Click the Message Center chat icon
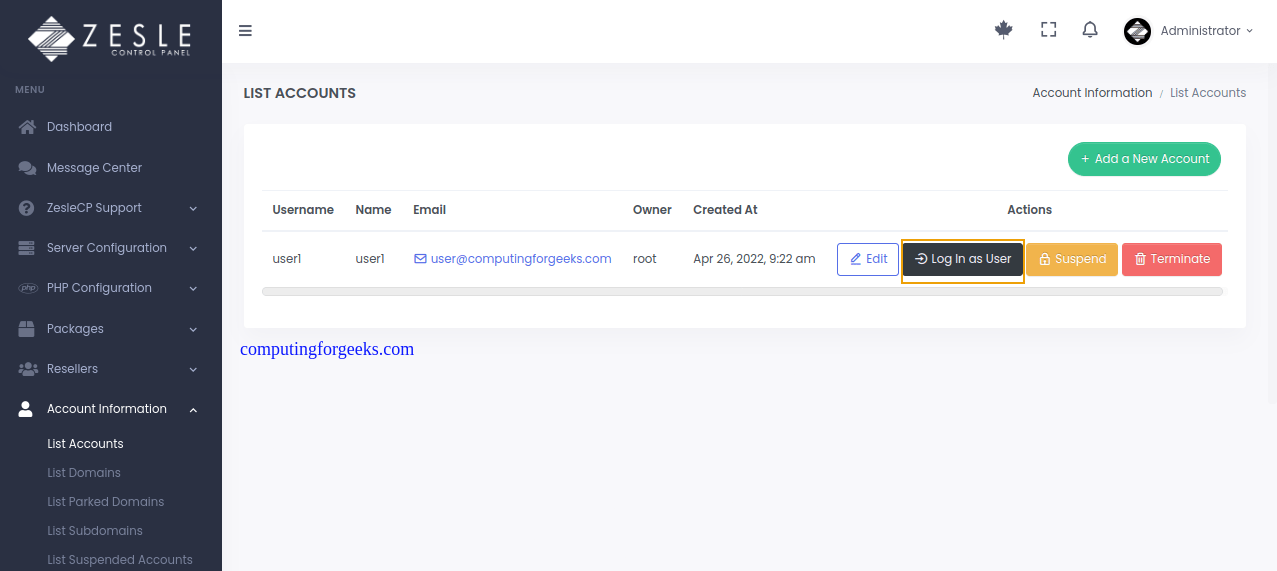The height and width of the screenshot is (571, 1277). coord(28,168)
